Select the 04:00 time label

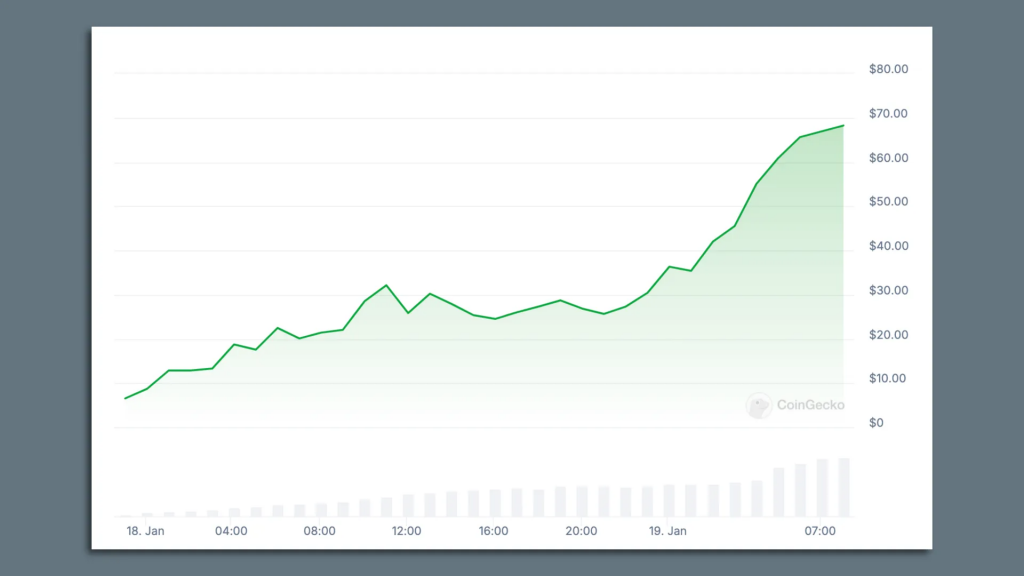click(x=231, y=531)
